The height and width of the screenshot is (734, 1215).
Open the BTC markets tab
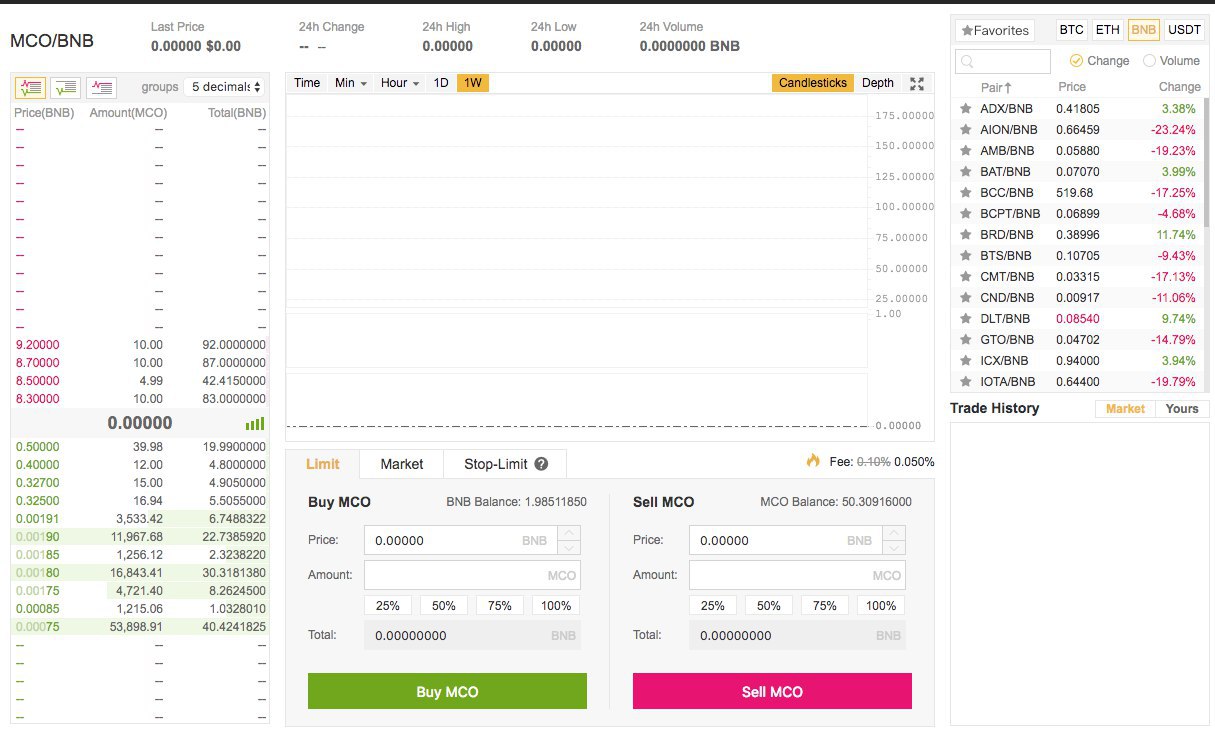pos(1071,30)
